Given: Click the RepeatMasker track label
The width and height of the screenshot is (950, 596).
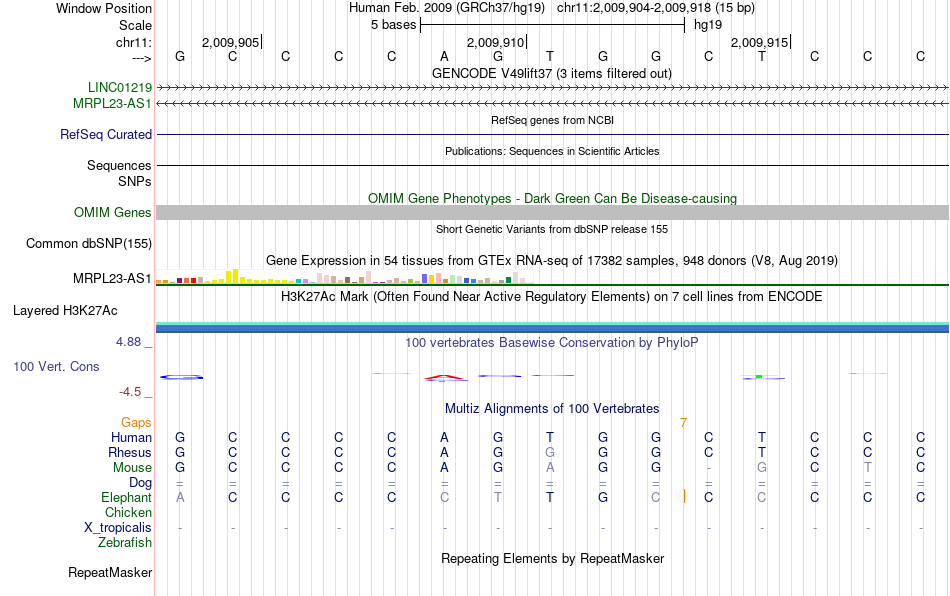Looking at the screenshot, I should click(110, 572).
